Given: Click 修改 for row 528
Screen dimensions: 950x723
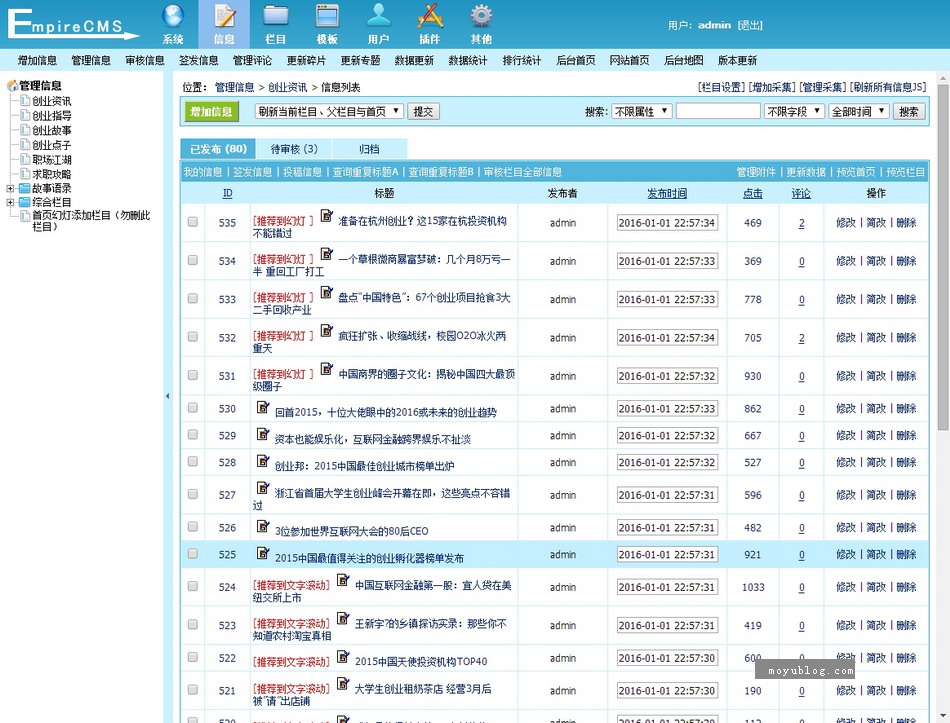Looking at the screenshot, I should pos(846,462).
